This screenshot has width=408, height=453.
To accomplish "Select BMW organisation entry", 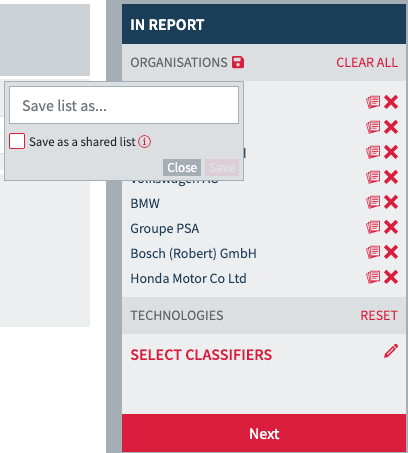I will [145, 203].
